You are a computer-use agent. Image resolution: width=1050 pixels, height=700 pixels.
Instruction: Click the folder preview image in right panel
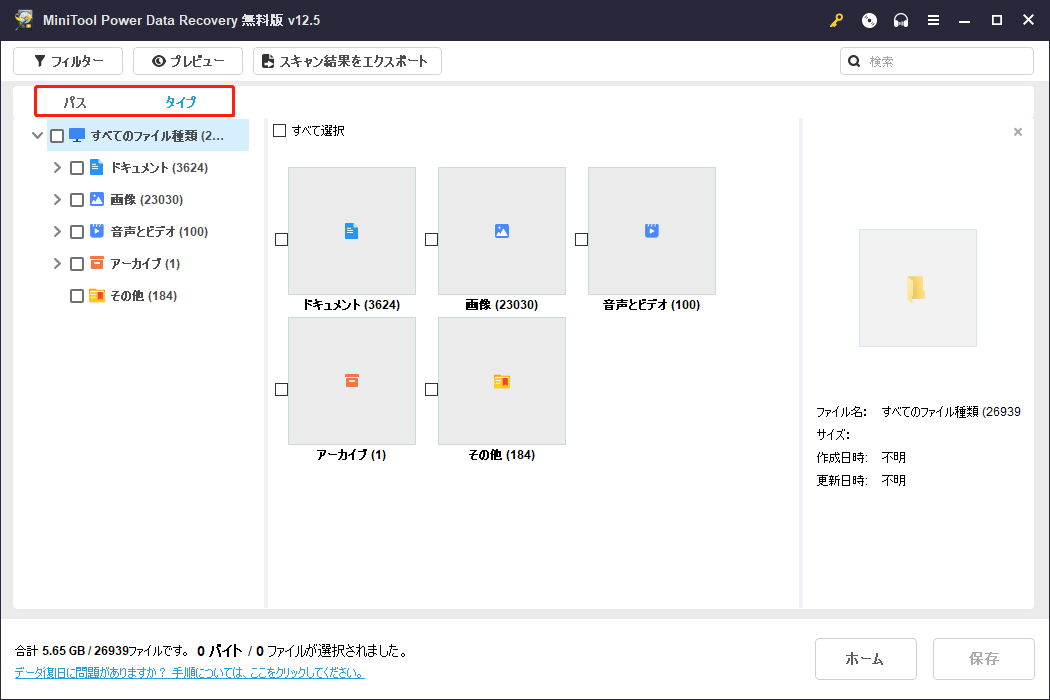[917, 288]
